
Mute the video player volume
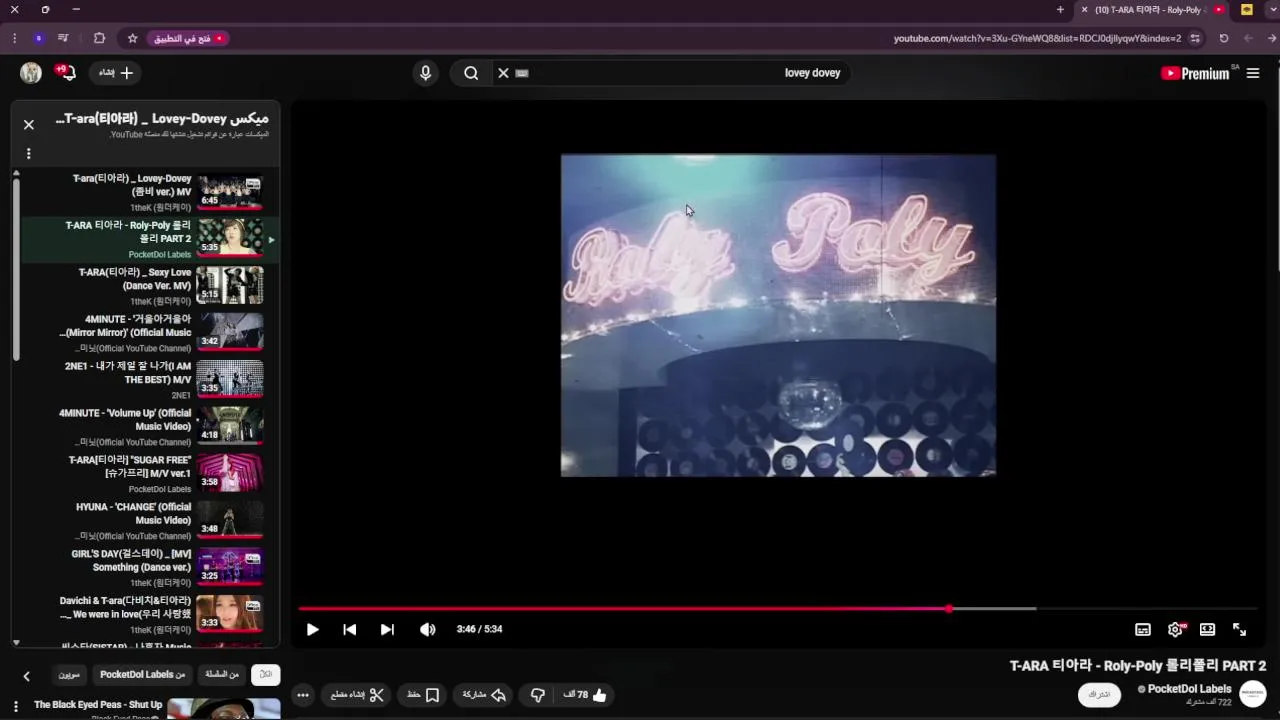[427, 629]
